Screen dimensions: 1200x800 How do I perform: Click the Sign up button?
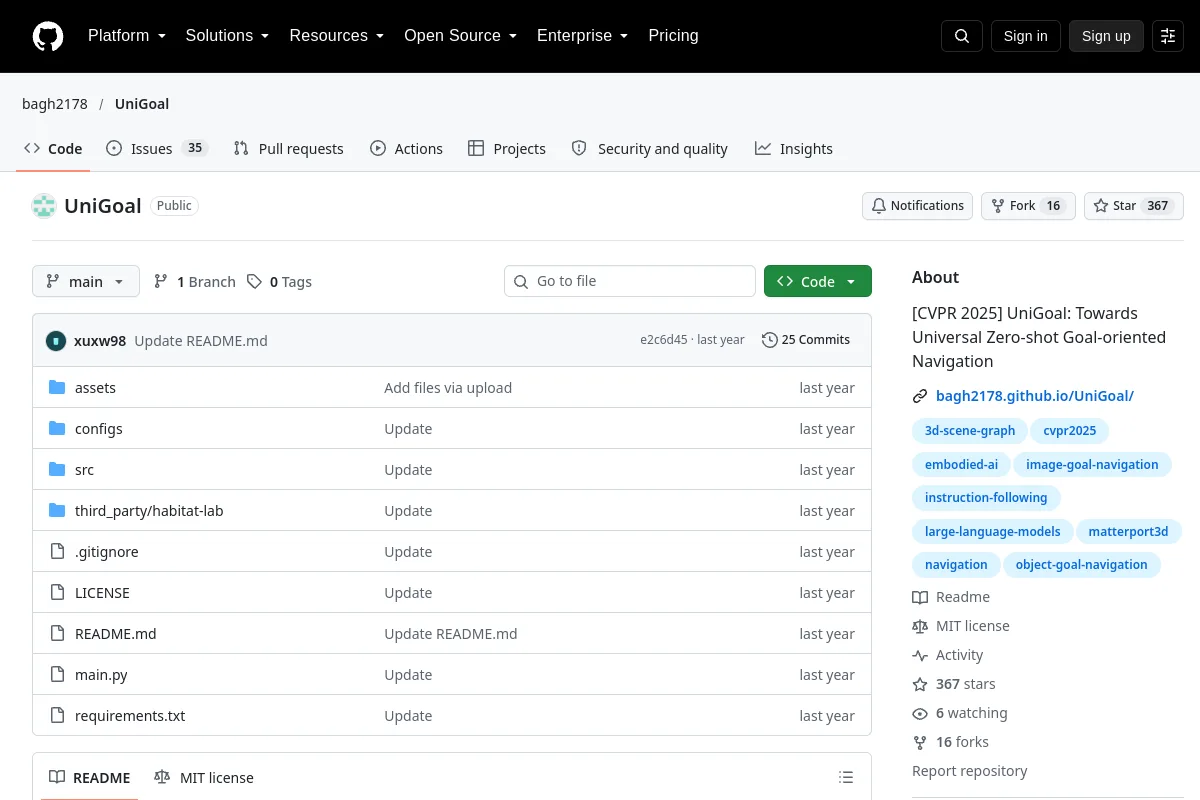1106,36
